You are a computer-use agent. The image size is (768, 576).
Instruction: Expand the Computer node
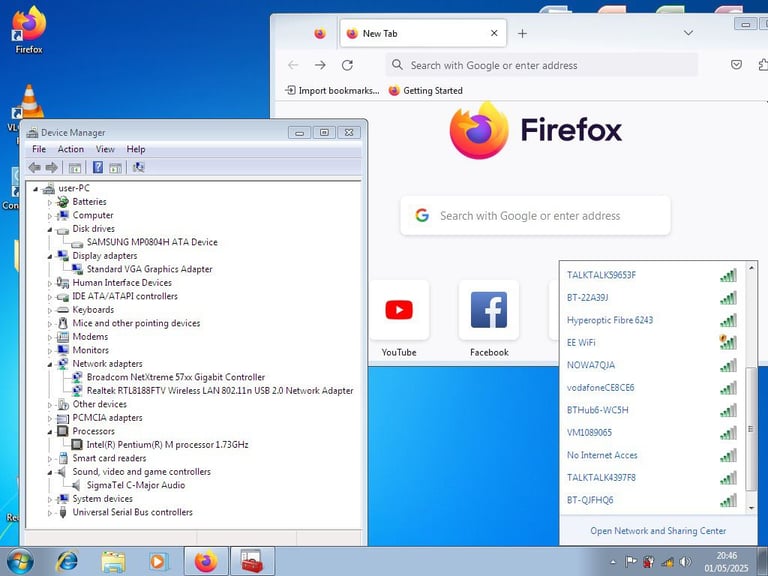(x=49, y=216)
